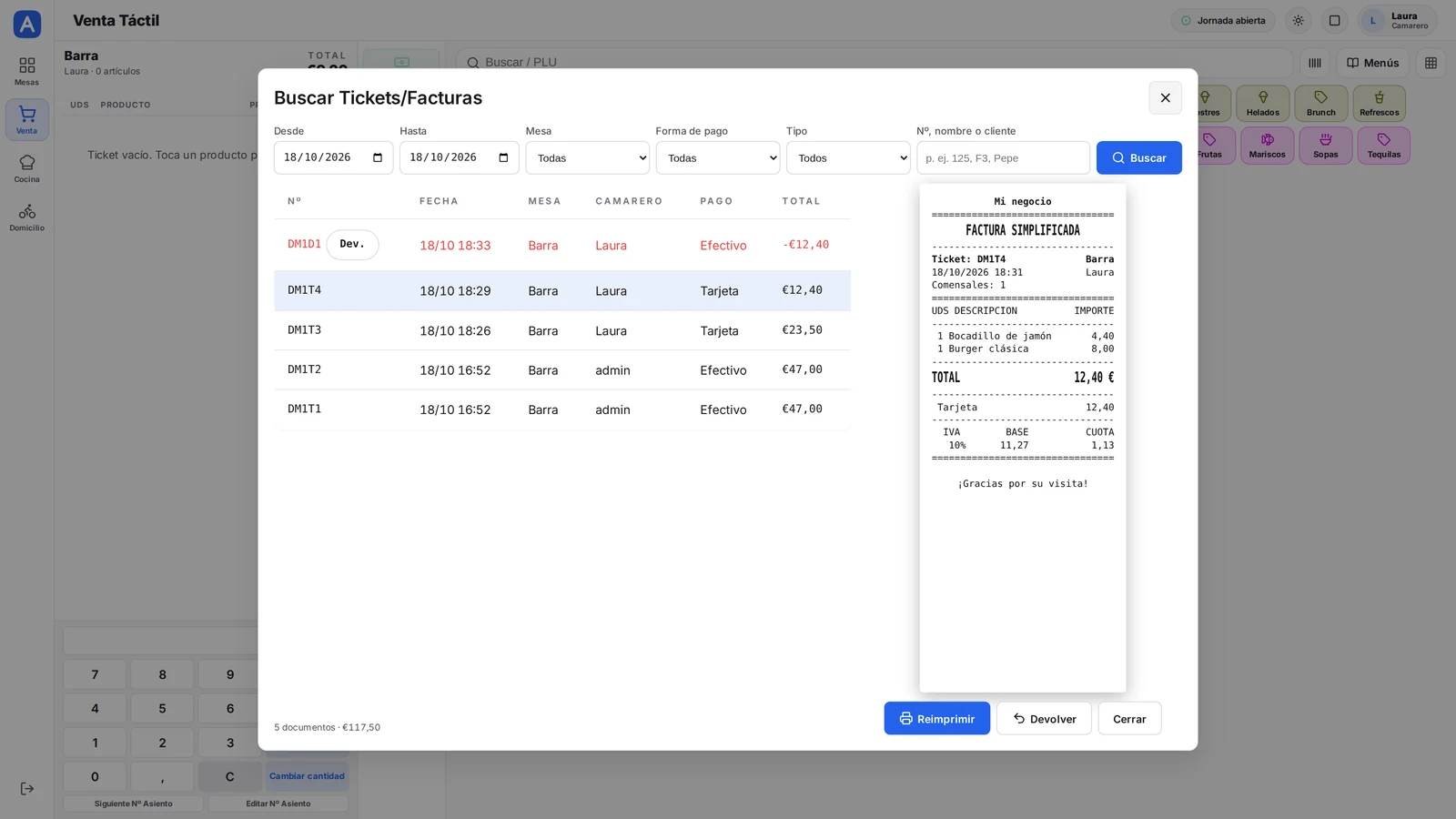Select the DM1D1 refund row

point(562,245)
